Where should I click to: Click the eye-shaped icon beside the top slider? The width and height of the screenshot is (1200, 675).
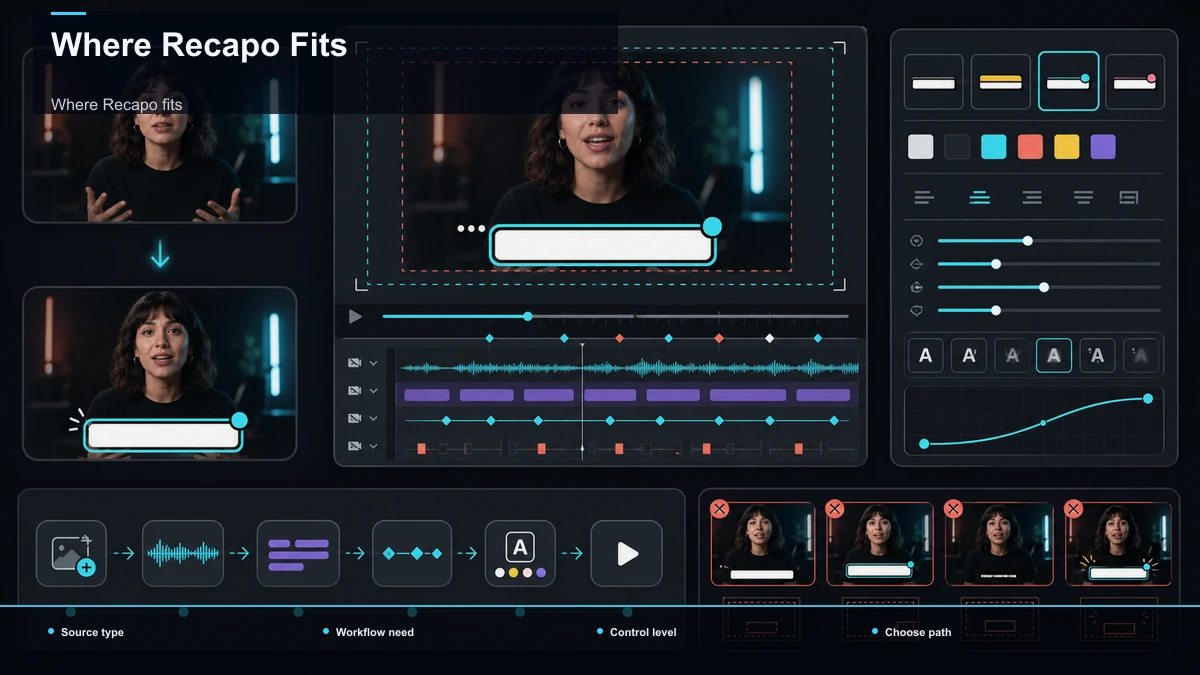(916, 241)
